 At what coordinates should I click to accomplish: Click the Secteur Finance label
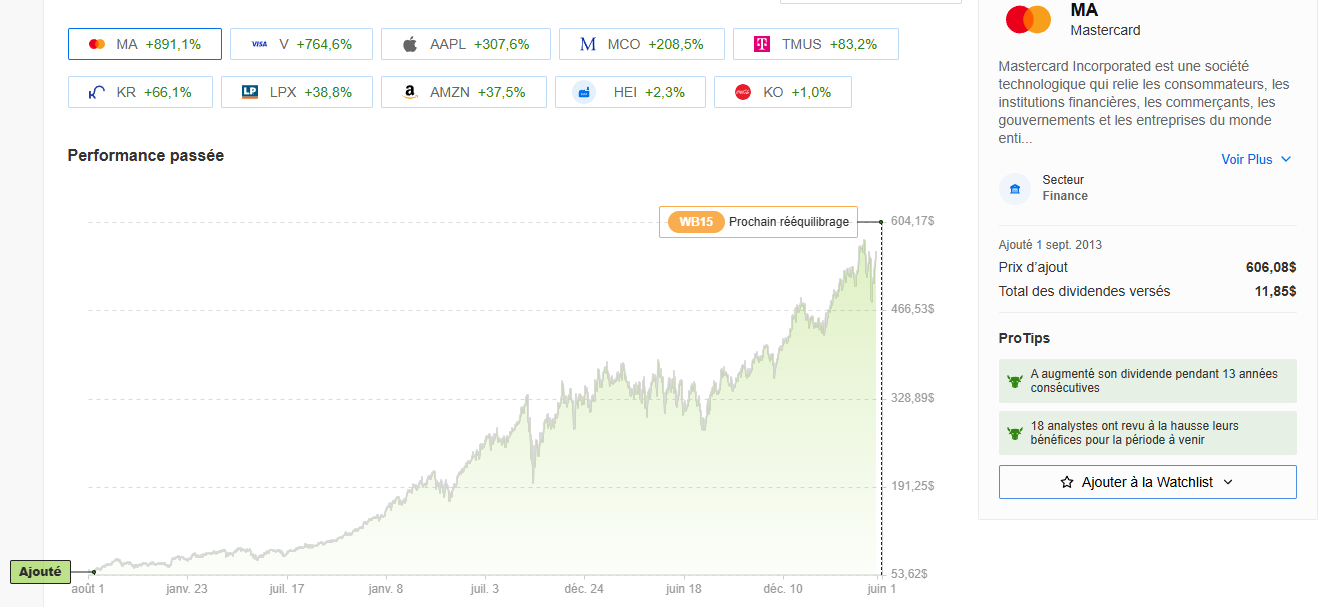point(1065,188)
